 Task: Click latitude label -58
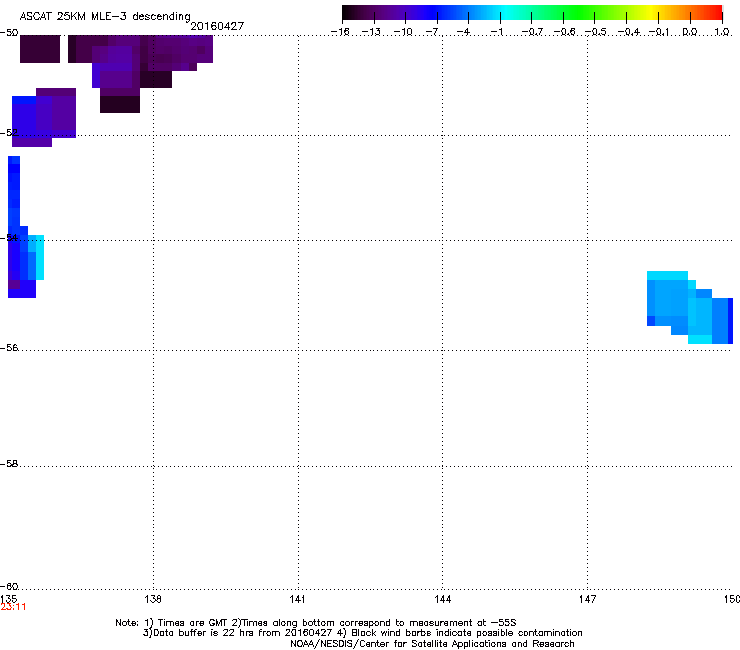(x=9, y=464)
